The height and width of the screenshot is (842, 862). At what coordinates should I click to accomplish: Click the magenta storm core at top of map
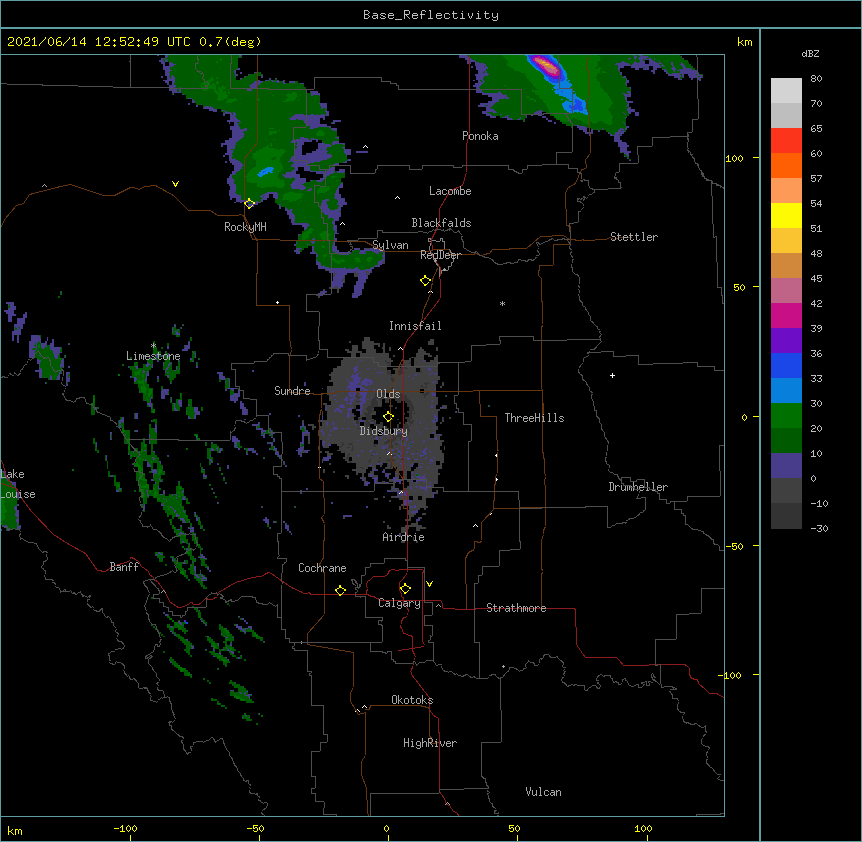click(546, 66)
